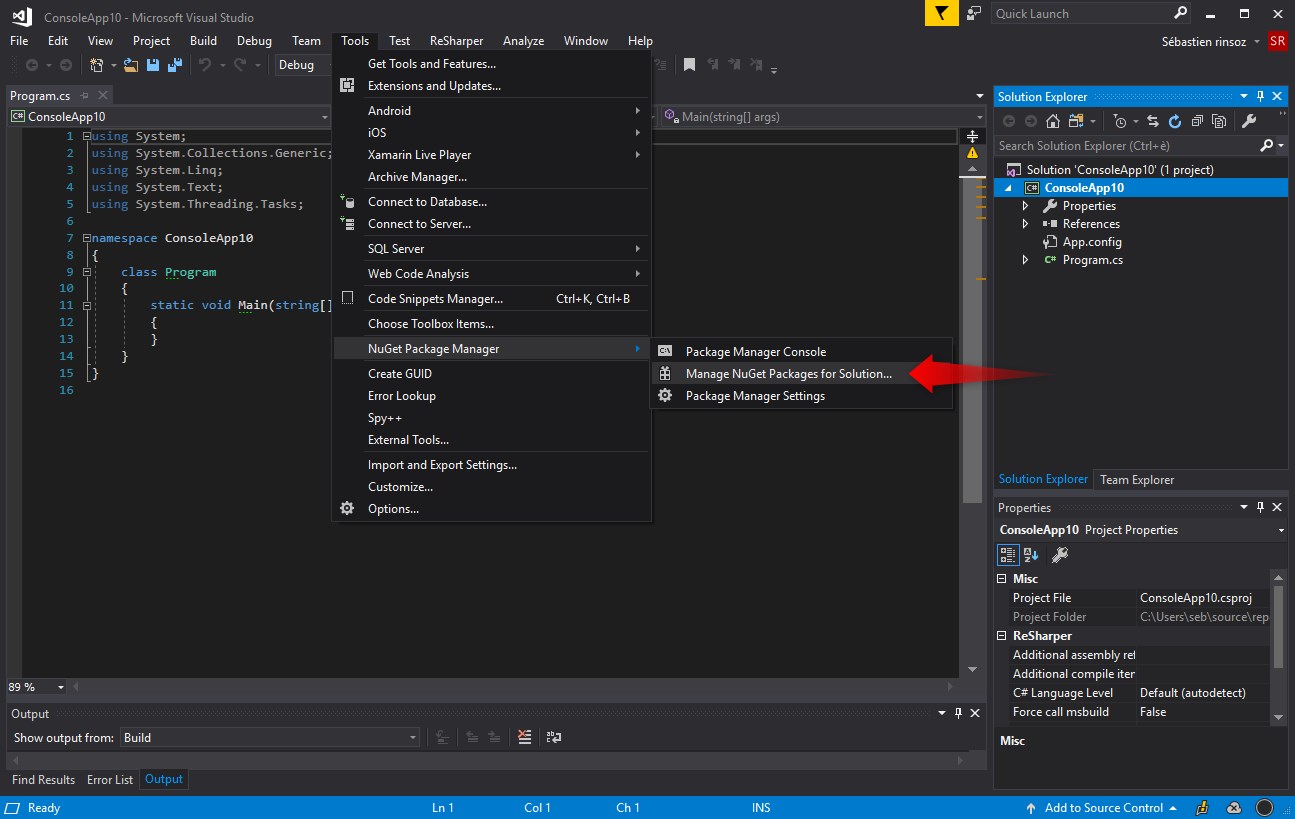
Task: Click the feedback notification flag icon
Action: click(941, 14)
